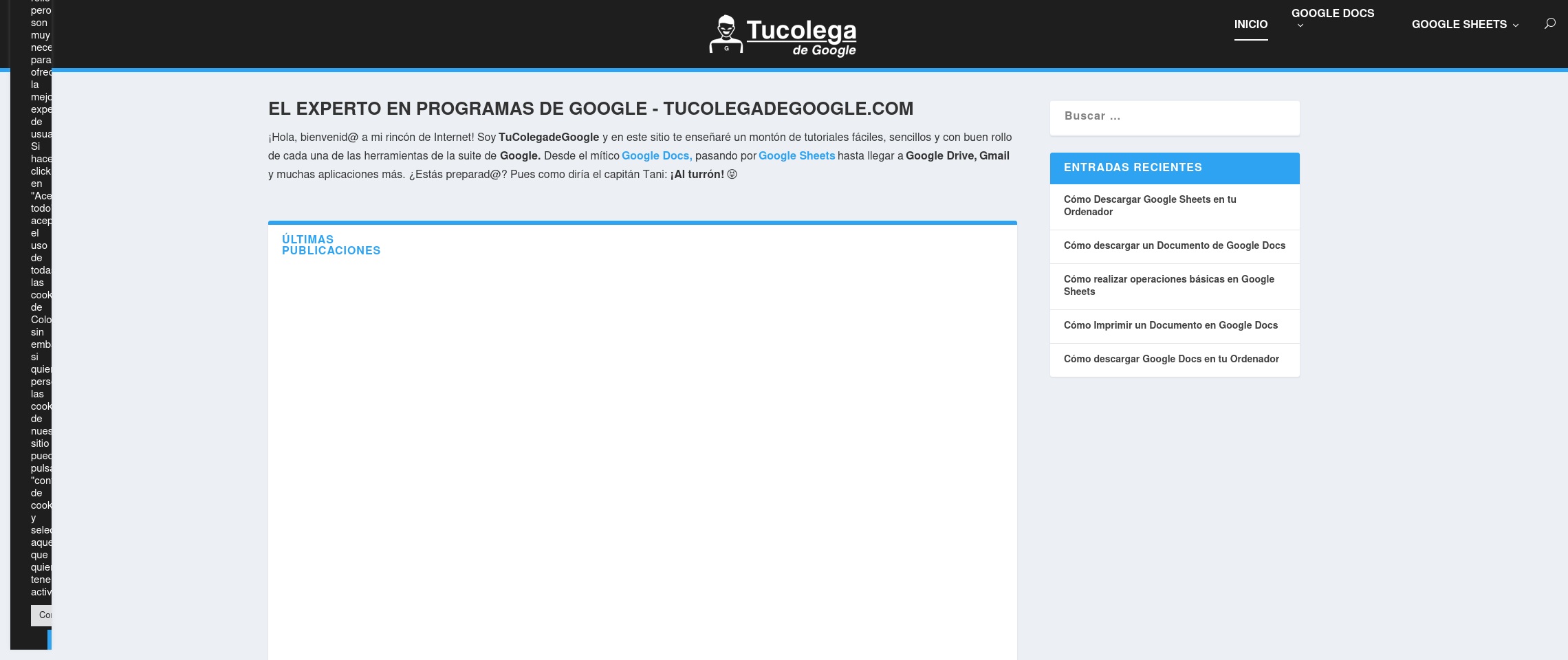
Task: Open 'Cómo realizar operaciones básicas en Google Sheets'
Action: click(1169, 285)
